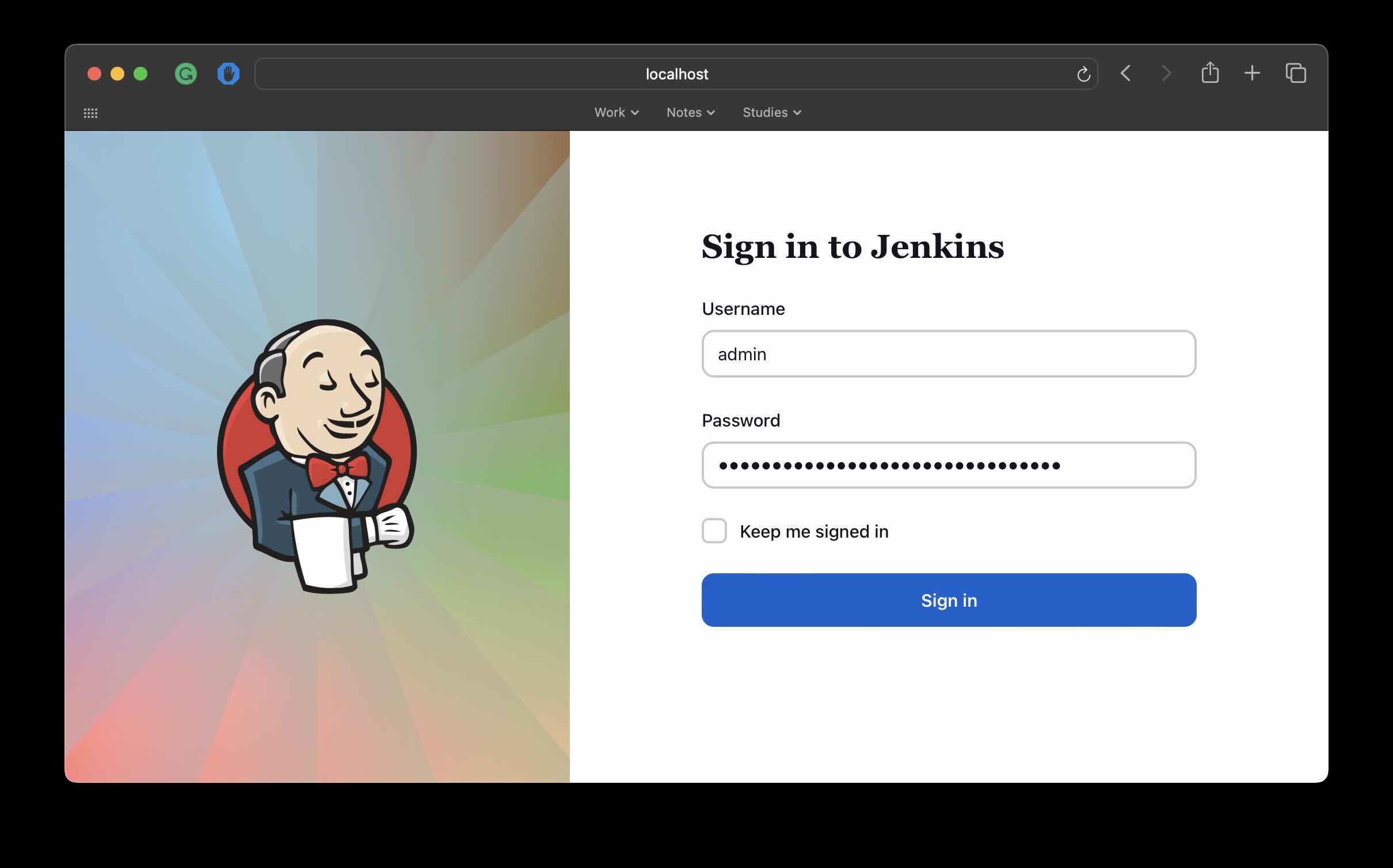
Task: Show the tab overview
Action: click(1295, 73)
